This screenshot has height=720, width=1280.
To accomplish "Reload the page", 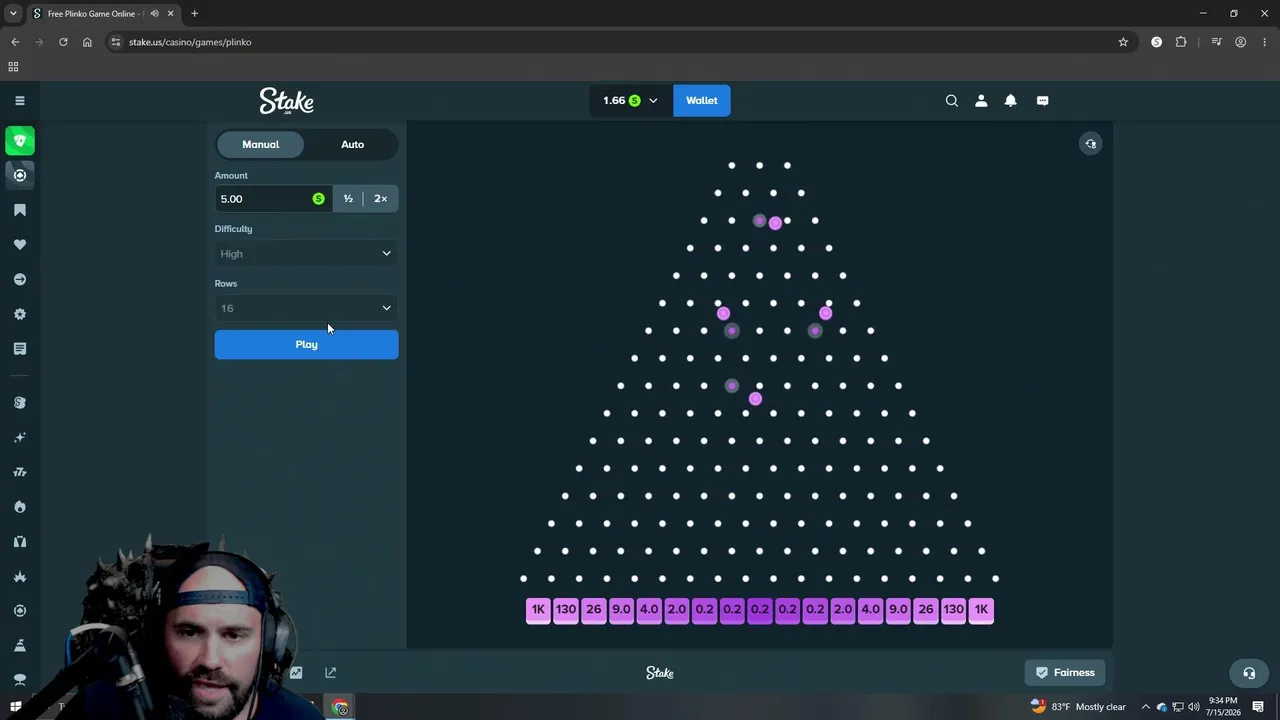I will pyautogui.click(x=63, y=42).
